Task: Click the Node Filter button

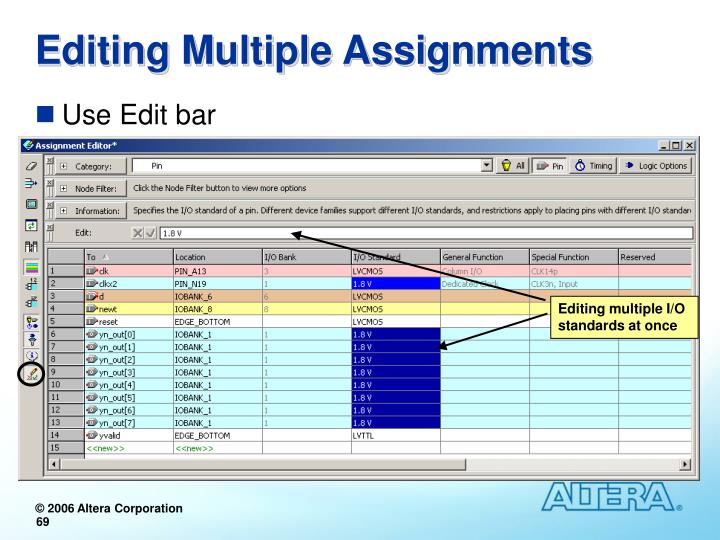Action: click(x=90, y=188)
